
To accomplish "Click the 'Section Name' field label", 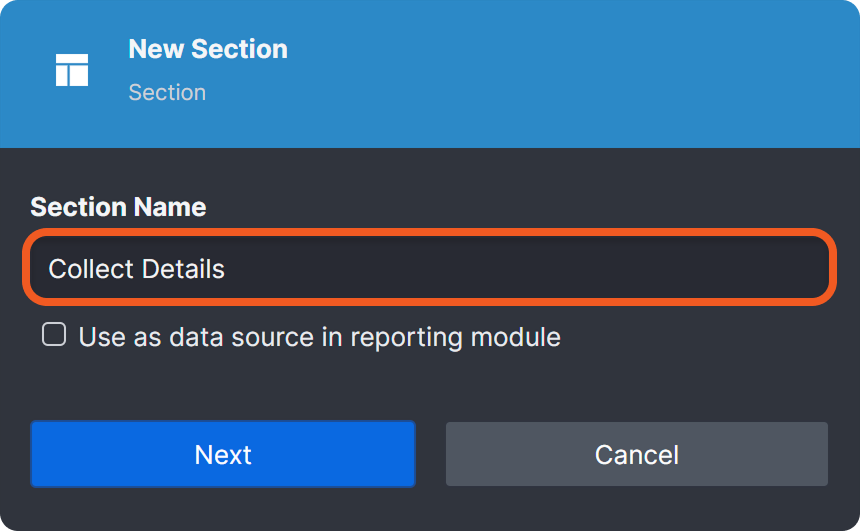I will pyautogui.click(x=118, y=207).
